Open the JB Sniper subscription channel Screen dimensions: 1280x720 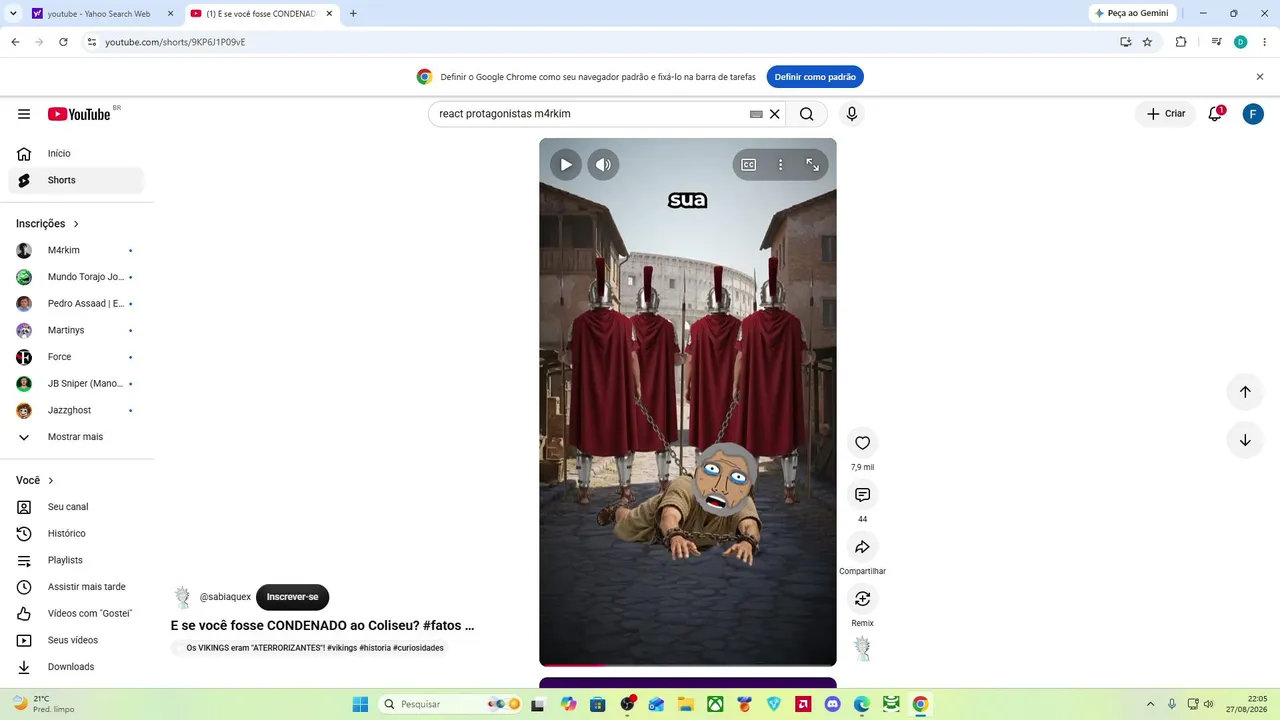click(76, 384)
